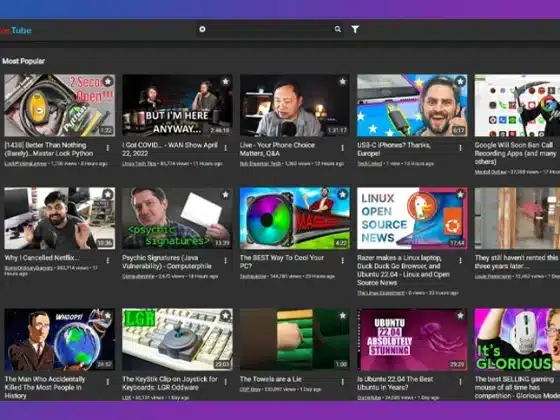The image size is (560, 420).
Task: Star the Psychic Signatures video
Action: pyautogui.click(x=225, y=194)
